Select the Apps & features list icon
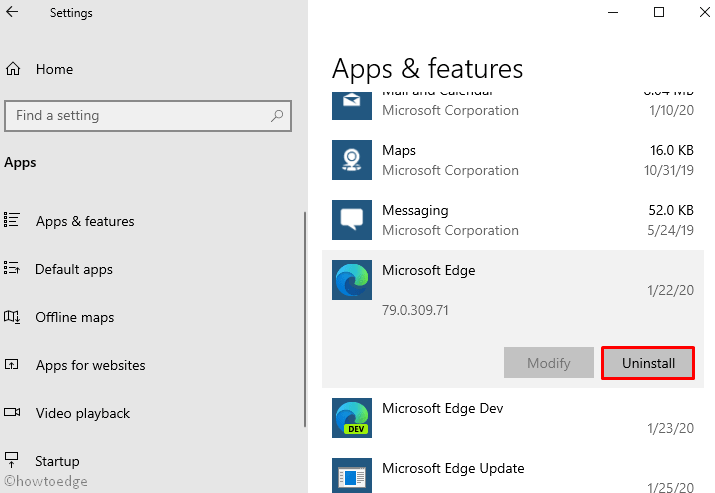The width and height of the screenshot is (715, 493). click(12, 220)
